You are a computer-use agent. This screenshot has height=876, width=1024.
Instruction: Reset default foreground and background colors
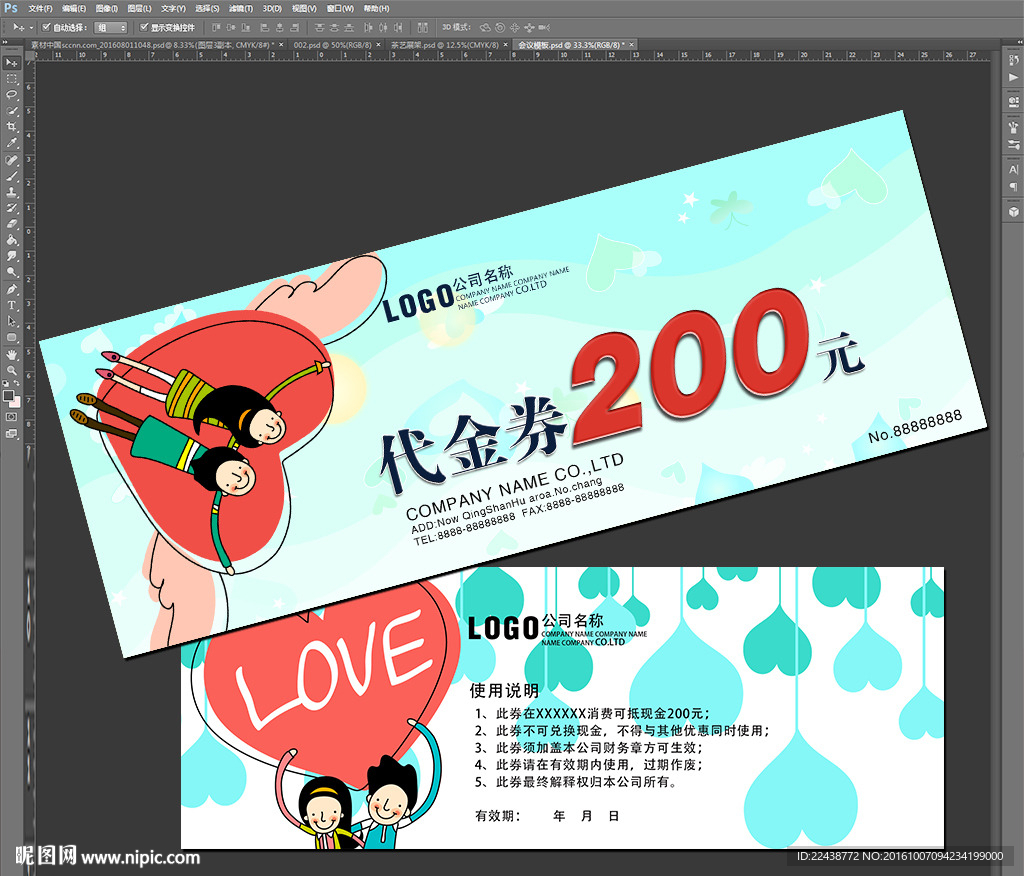tap(7, 383)
